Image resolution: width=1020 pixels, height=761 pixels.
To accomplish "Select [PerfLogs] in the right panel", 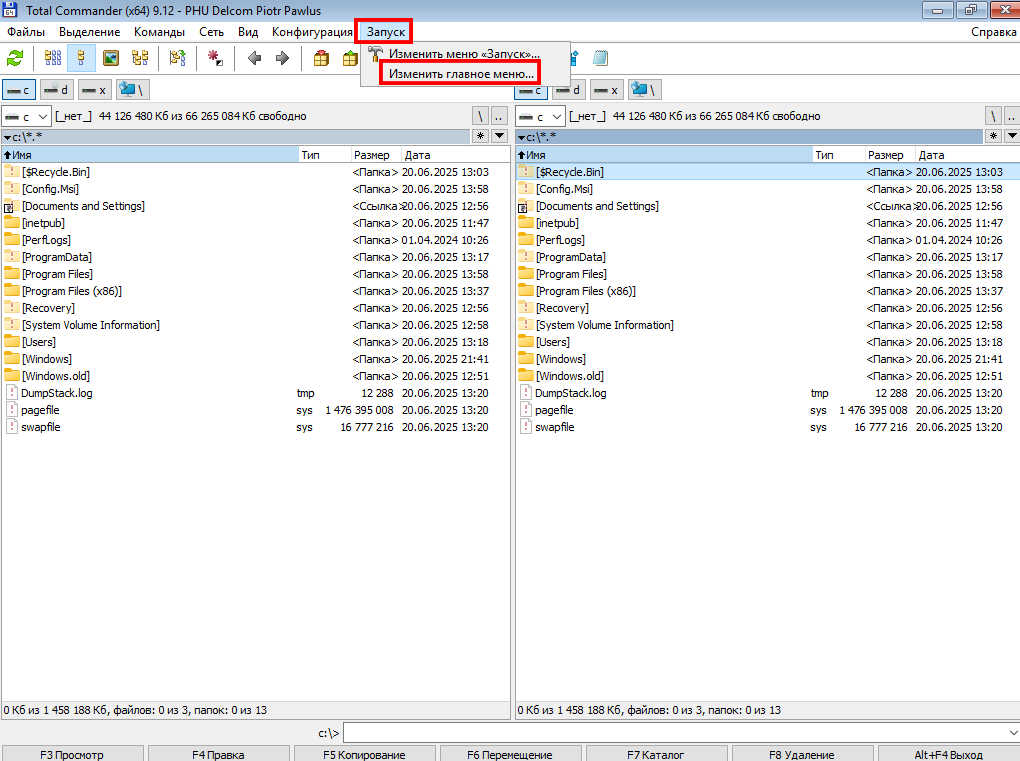I will (560, 239).
